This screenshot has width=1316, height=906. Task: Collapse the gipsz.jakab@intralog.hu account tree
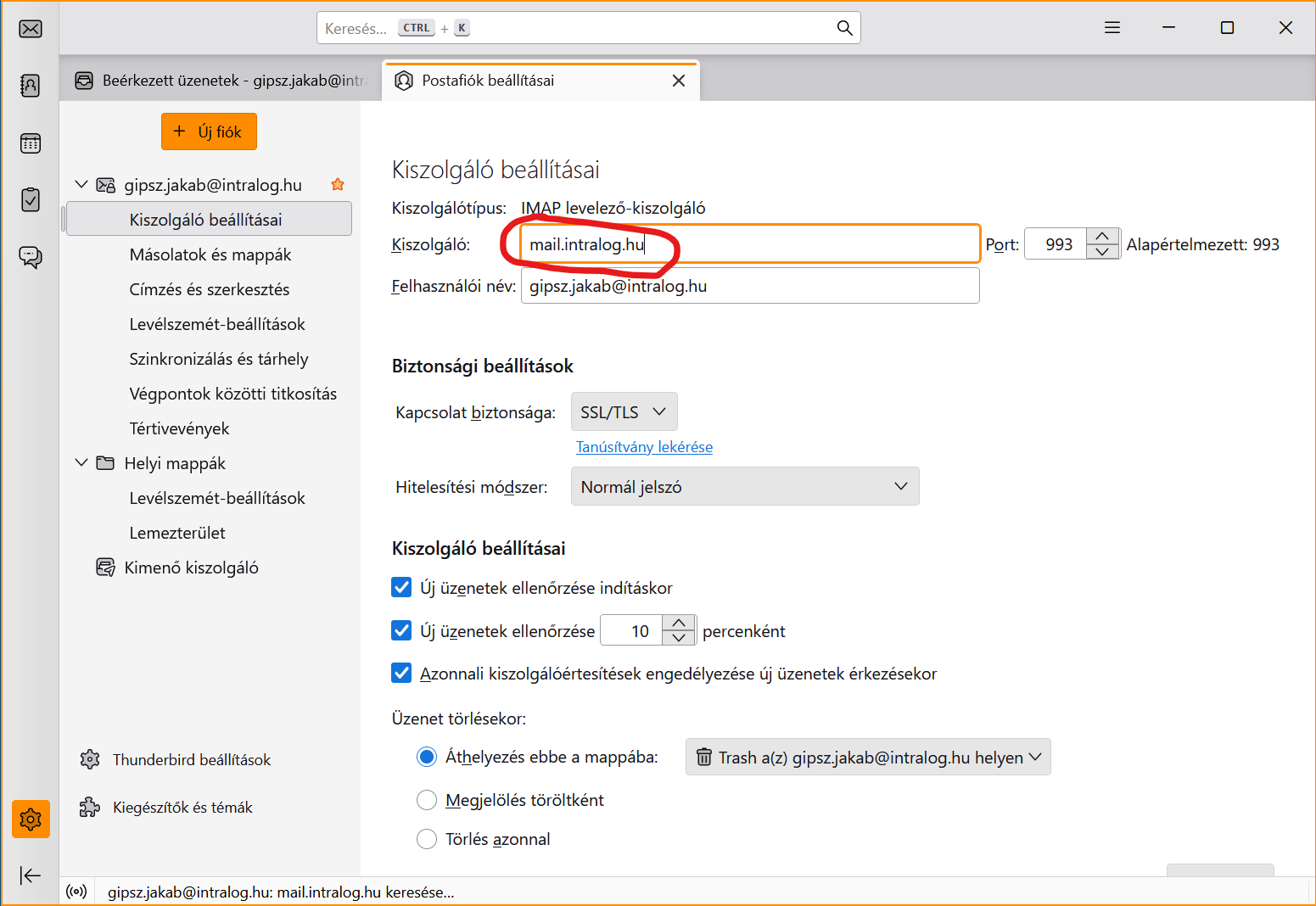pyautogui.click(x=81, y=185)
